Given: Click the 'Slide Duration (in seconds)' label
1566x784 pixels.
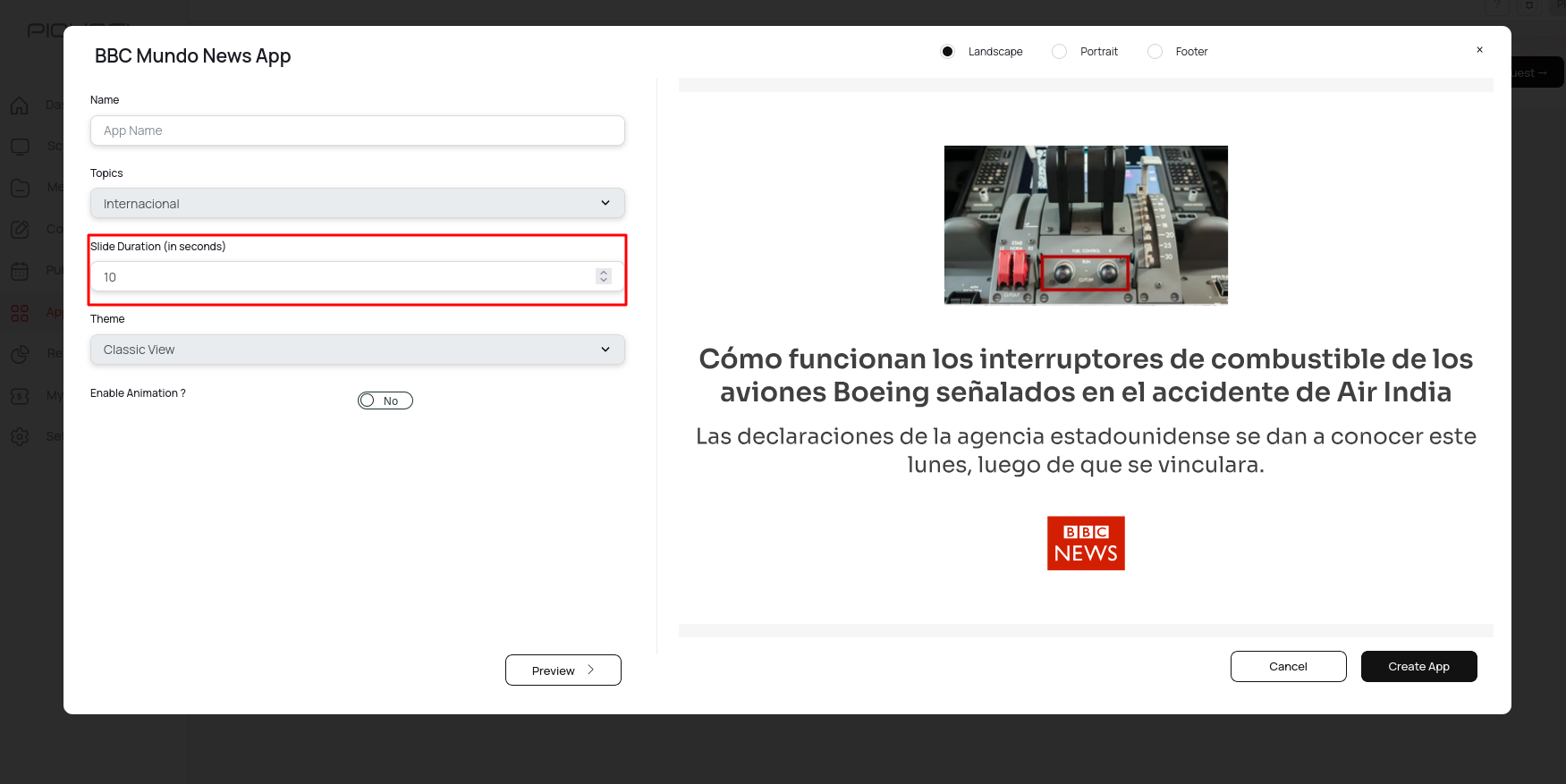Looking at the screenshot, I should [x=158, y=247].
